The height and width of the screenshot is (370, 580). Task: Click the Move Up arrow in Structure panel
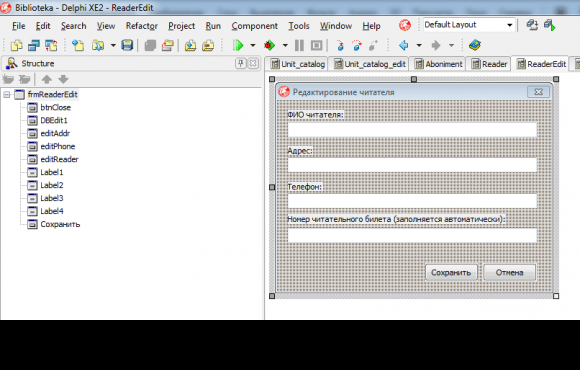(x=47, y=79)
